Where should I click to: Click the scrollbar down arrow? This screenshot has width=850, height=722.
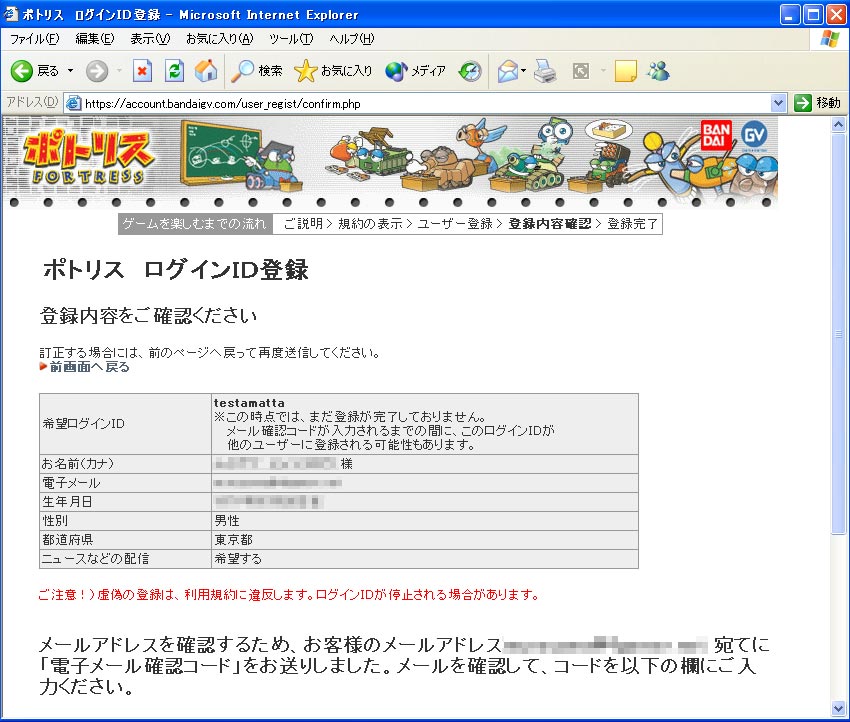point(838,707)
